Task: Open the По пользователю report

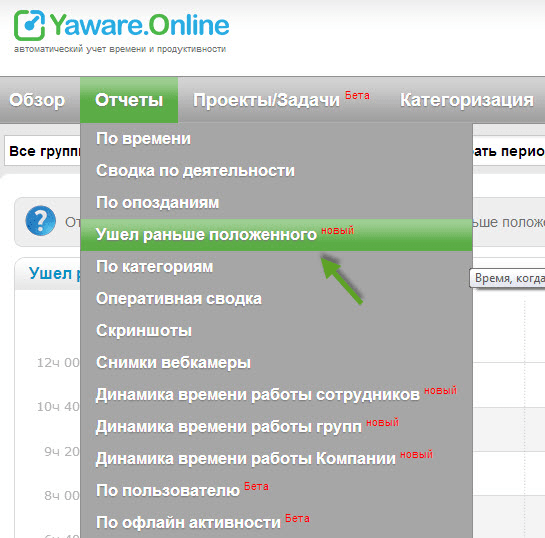Action: [x=276, y=490]
